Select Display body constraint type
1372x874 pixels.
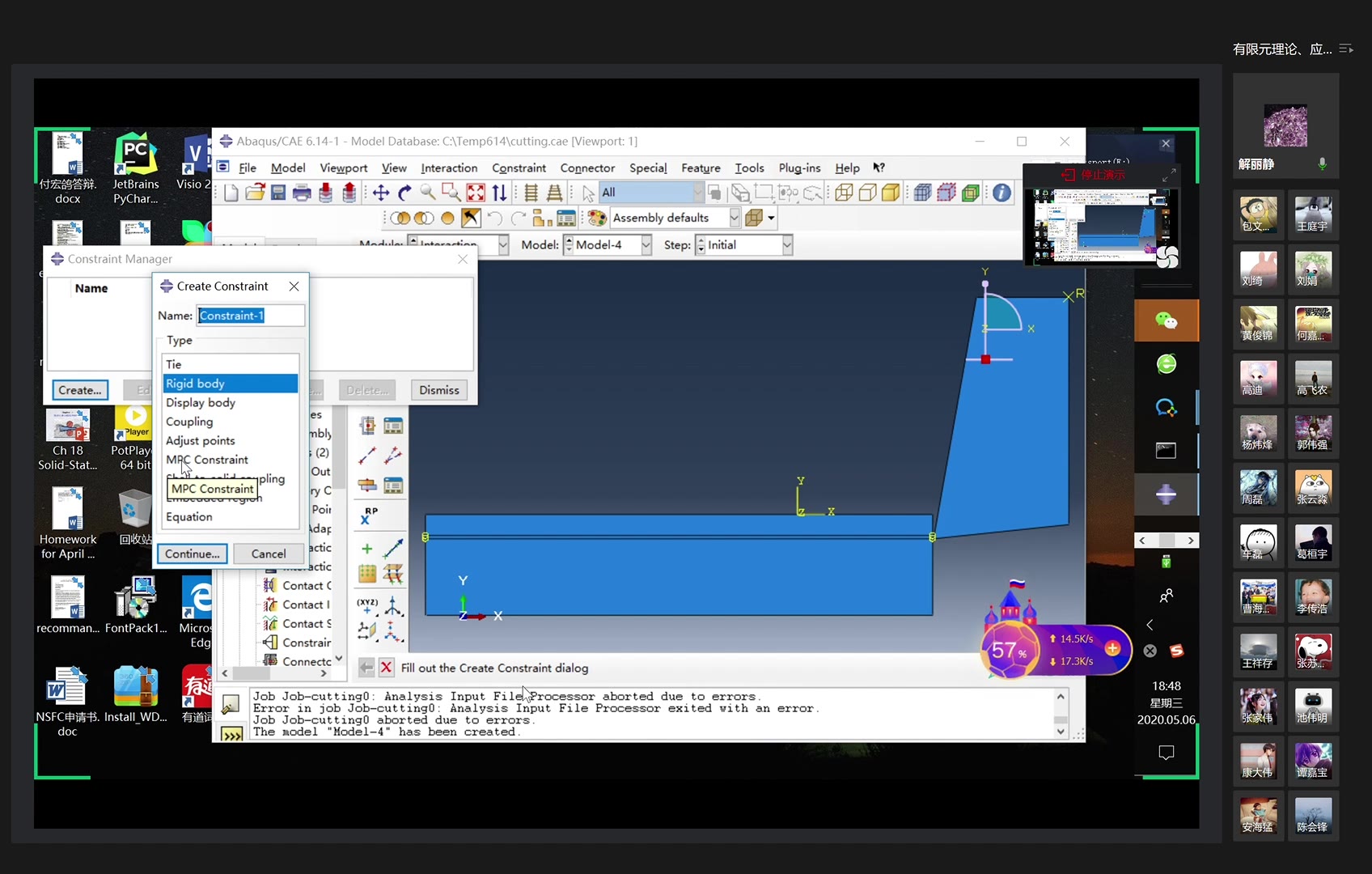[231, 402]
